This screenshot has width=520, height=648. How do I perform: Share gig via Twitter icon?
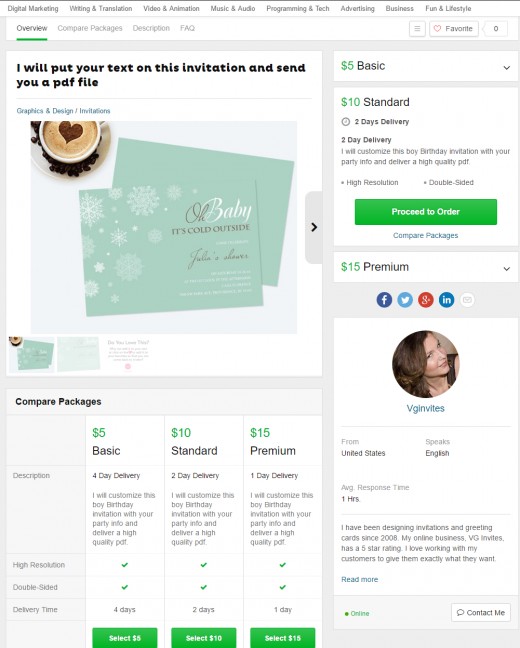(x=405, y=300)
